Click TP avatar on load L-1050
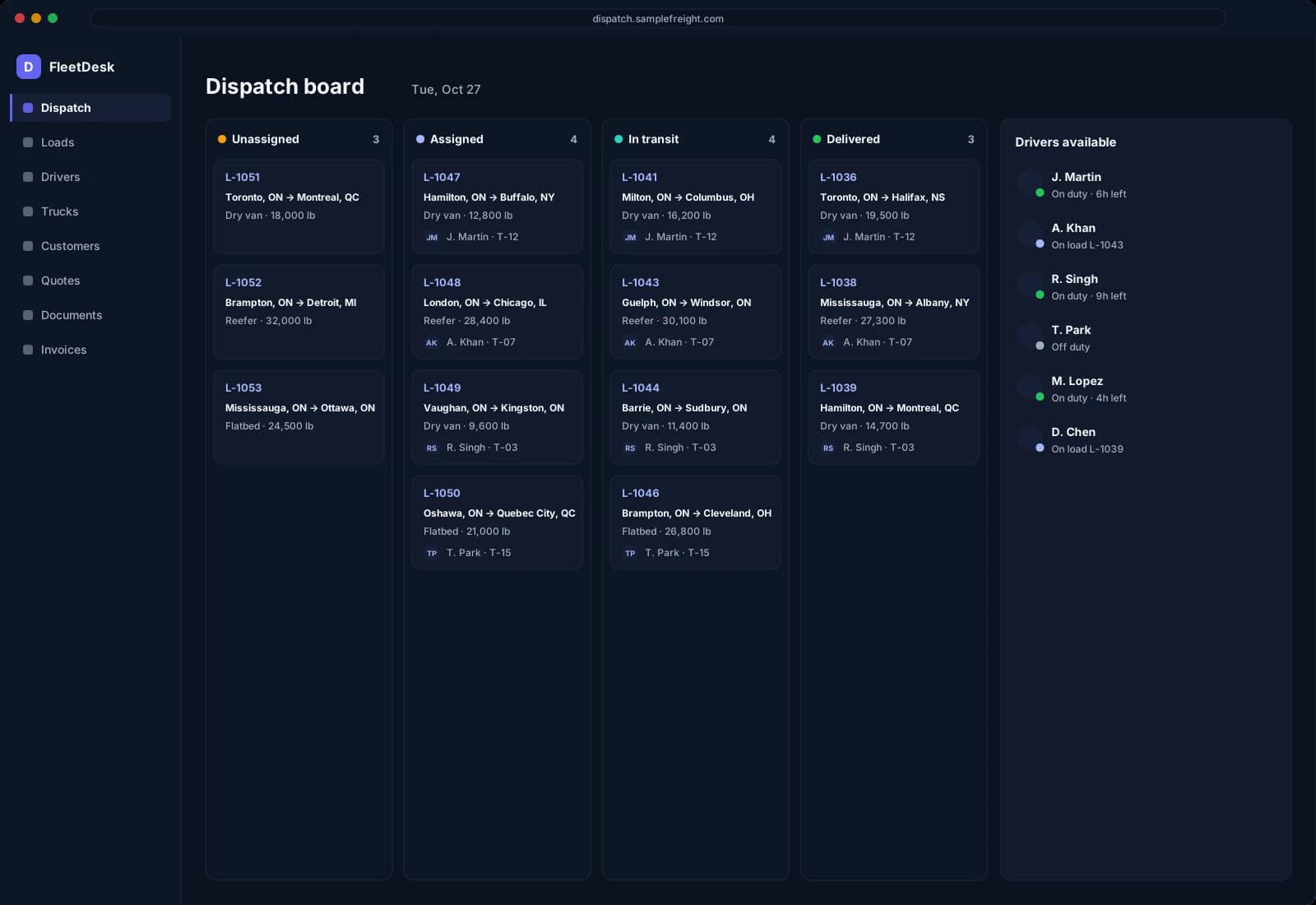The image size is (1316, 905). pos(432,553)
